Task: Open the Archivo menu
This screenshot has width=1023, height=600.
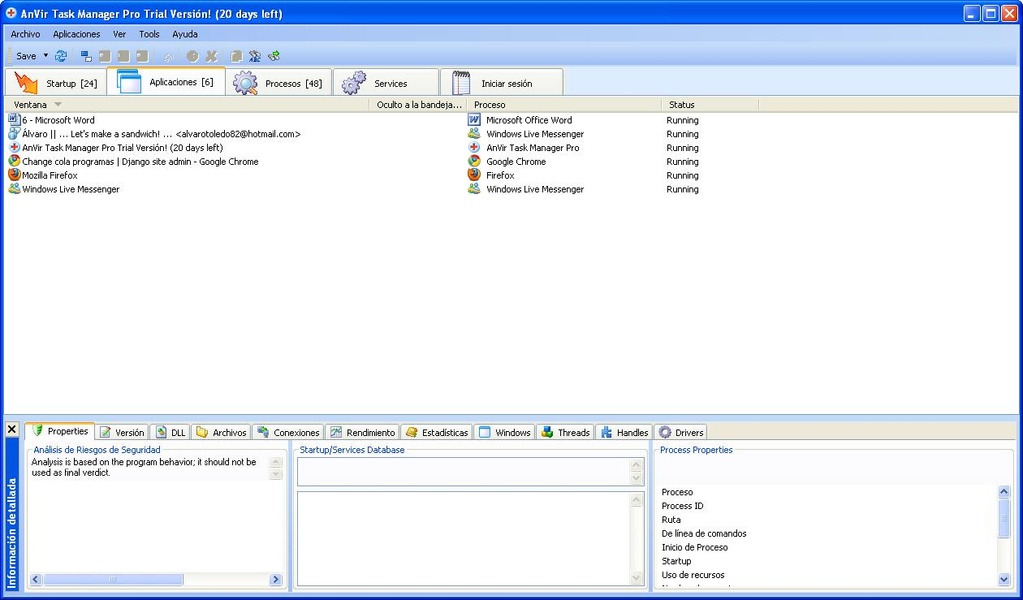Action: (x=25, y=34)
